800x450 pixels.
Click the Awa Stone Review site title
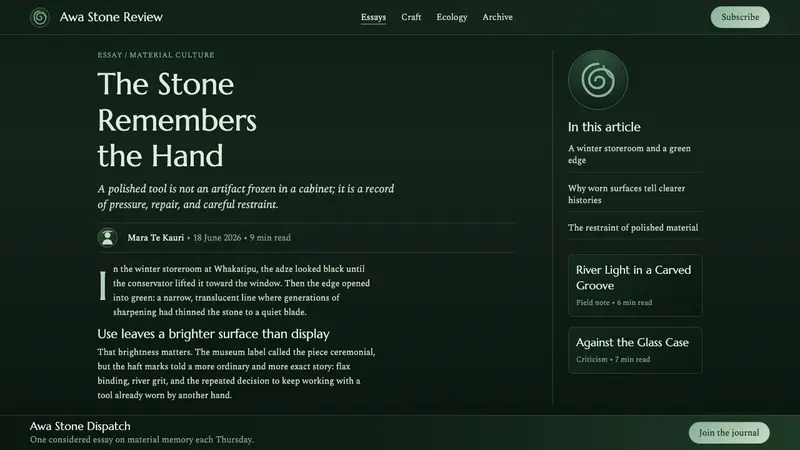[x=111, y=17]
